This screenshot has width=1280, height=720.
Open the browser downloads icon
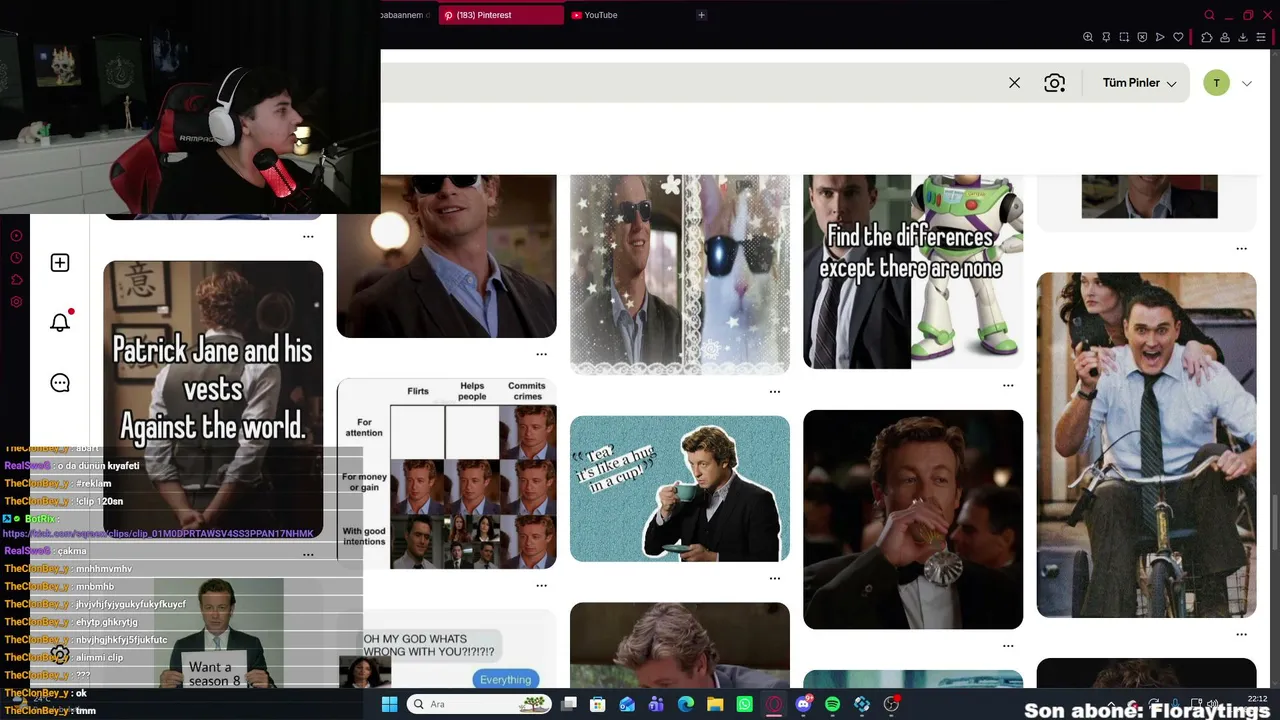coord(1243,37)
